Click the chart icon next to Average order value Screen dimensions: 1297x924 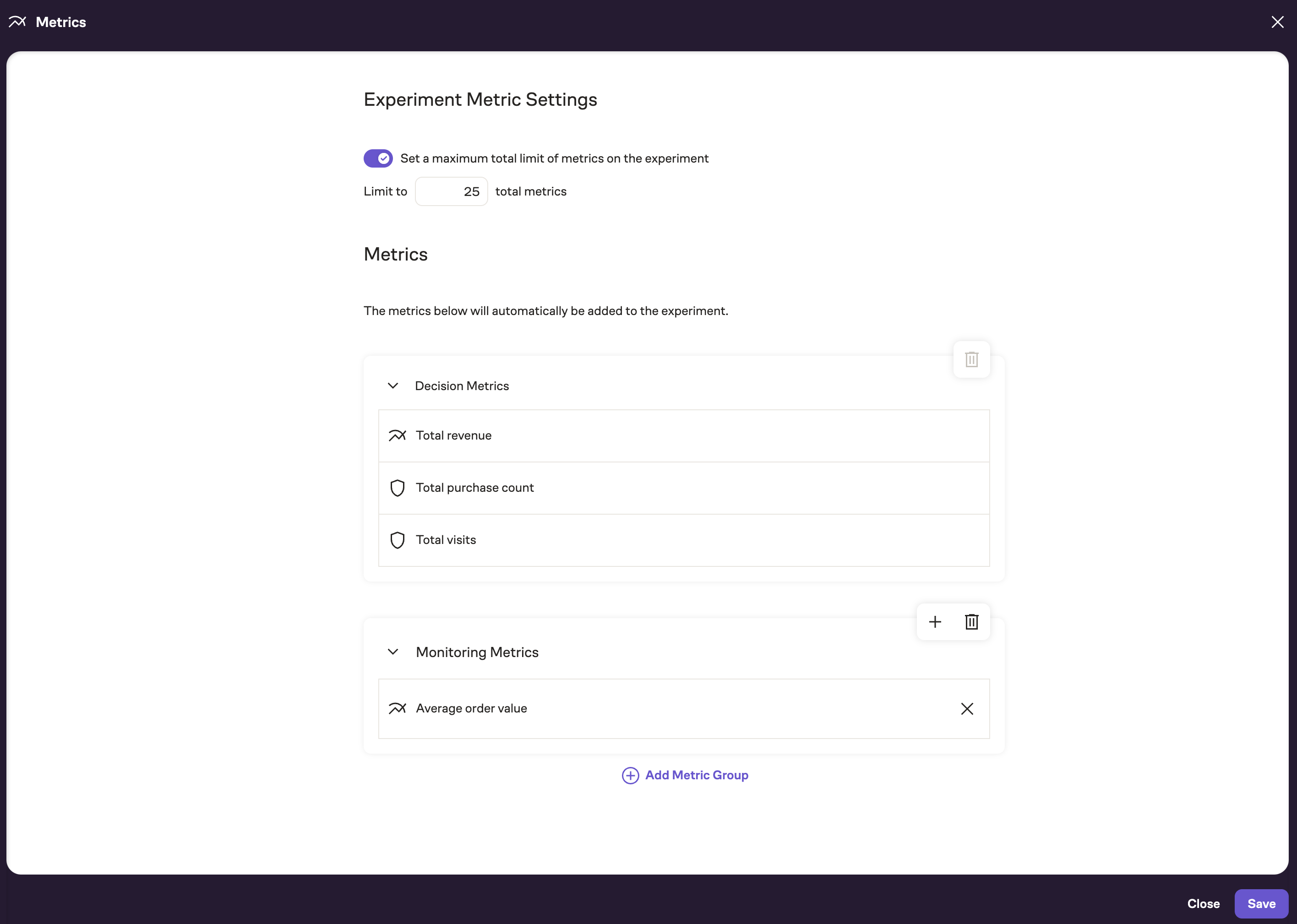(x=398, y=708)
